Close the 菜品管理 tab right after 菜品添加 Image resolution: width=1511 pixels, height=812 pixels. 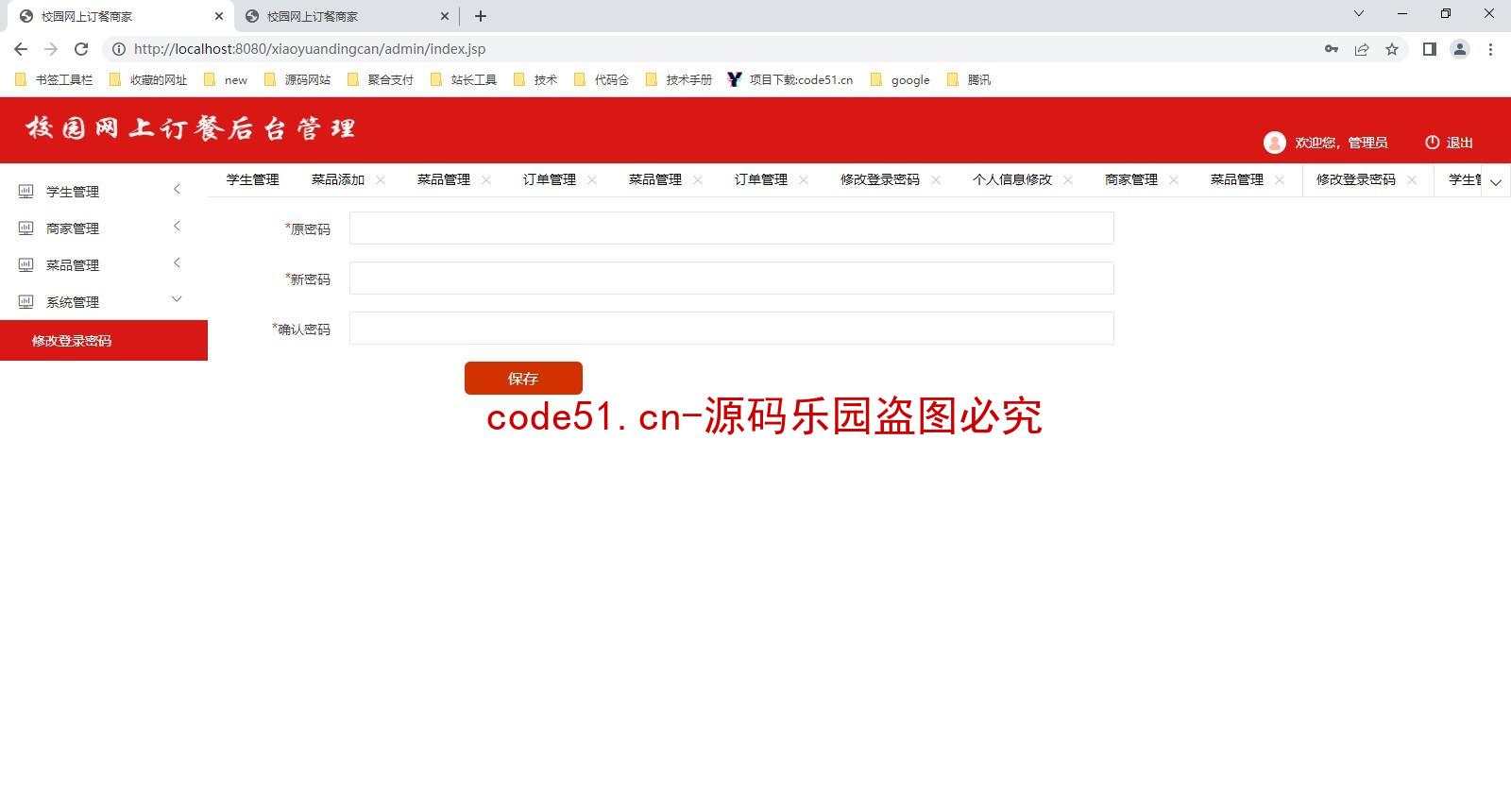[486, 180]
